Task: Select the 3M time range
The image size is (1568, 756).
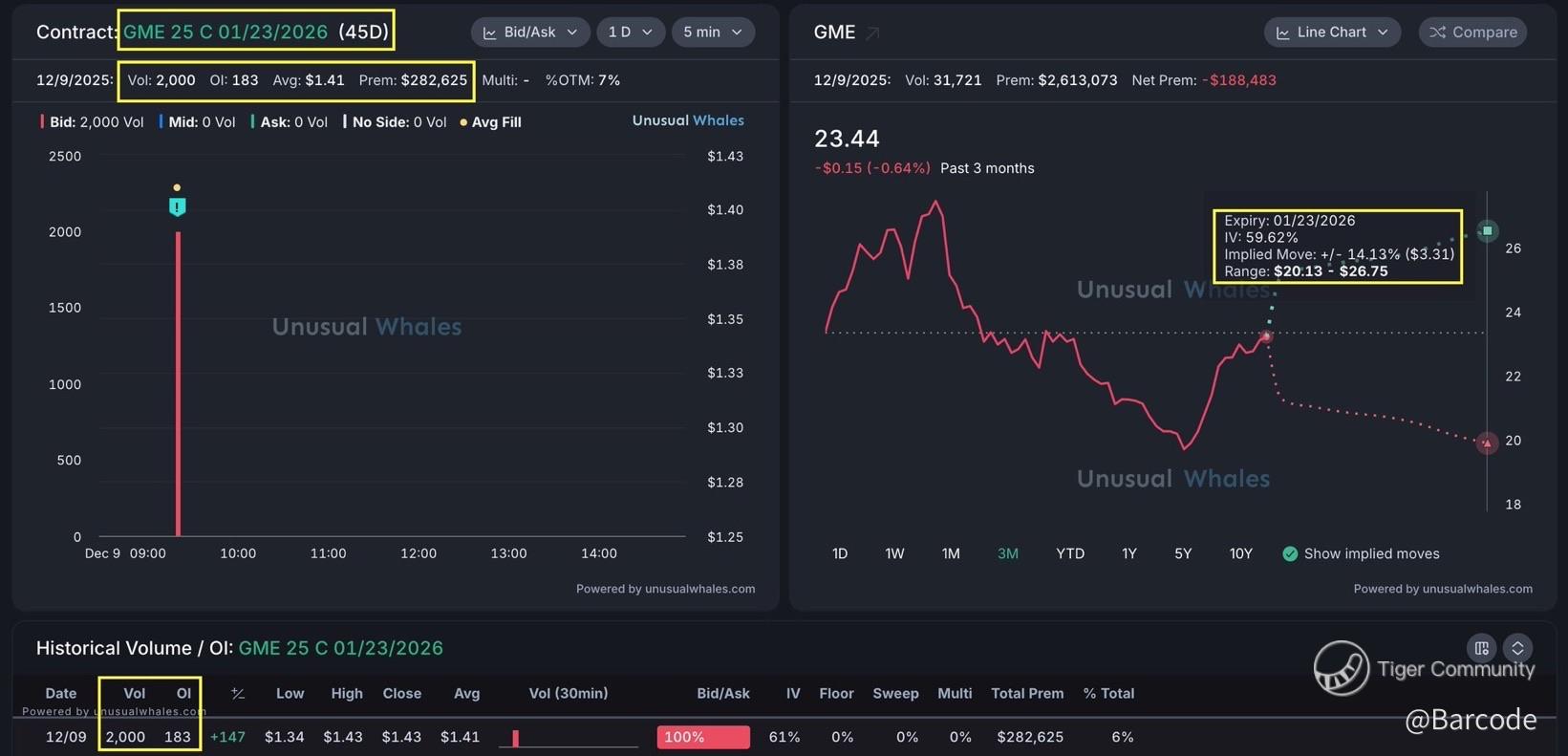Action: click(1008, 554)
